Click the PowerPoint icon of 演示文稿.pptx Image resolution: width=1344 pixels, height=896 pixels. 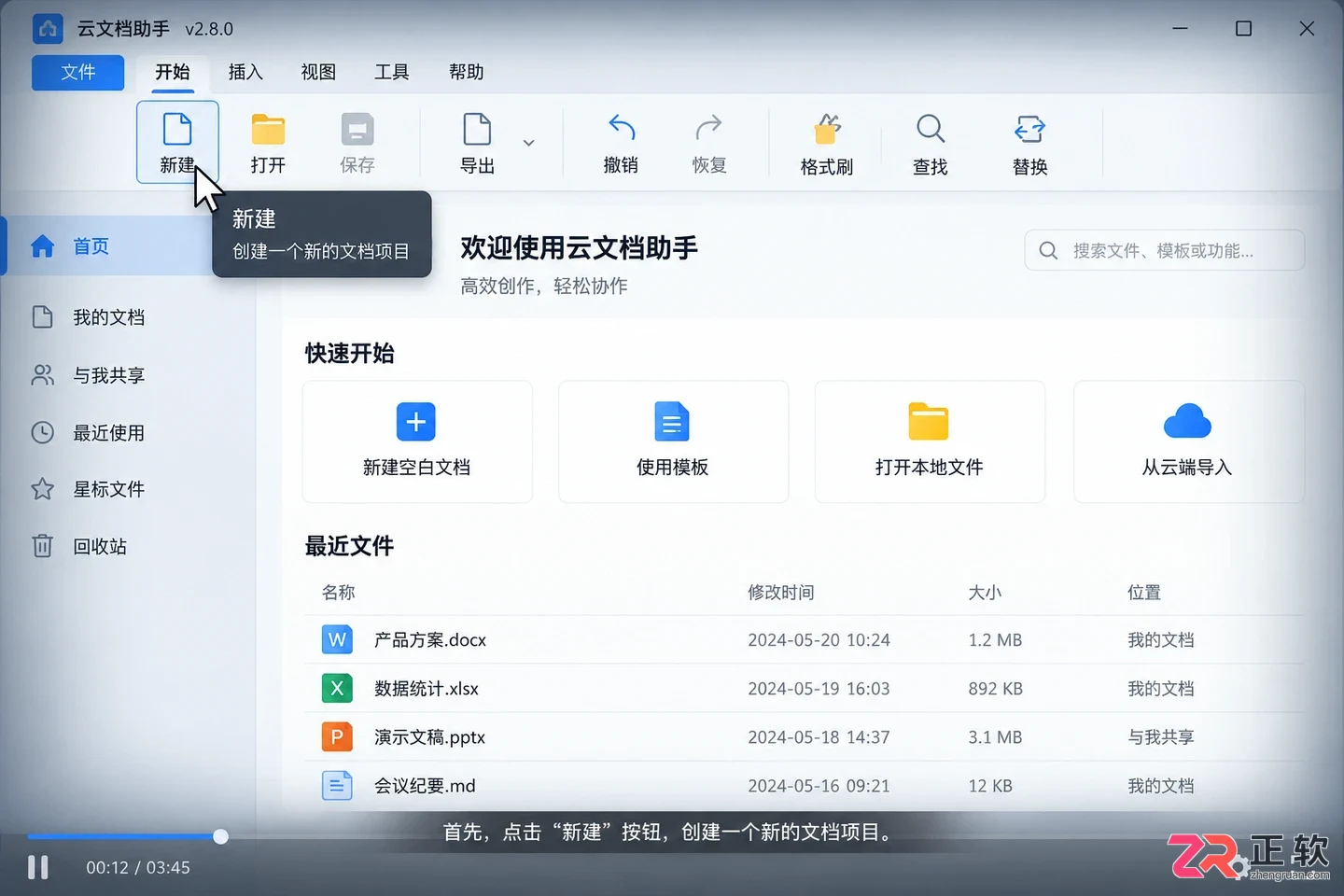(x=337, y=736)
